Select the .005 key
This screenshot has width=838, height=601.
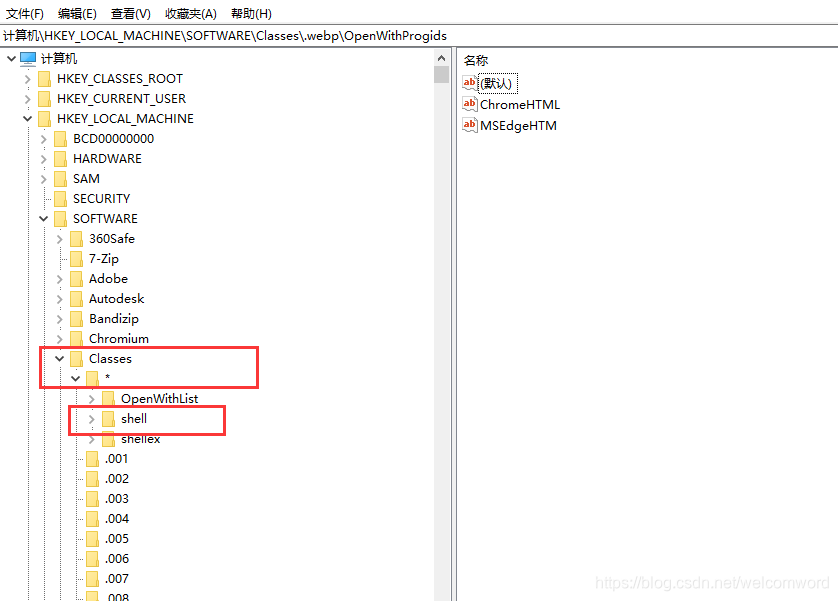(x=117, y=538)
